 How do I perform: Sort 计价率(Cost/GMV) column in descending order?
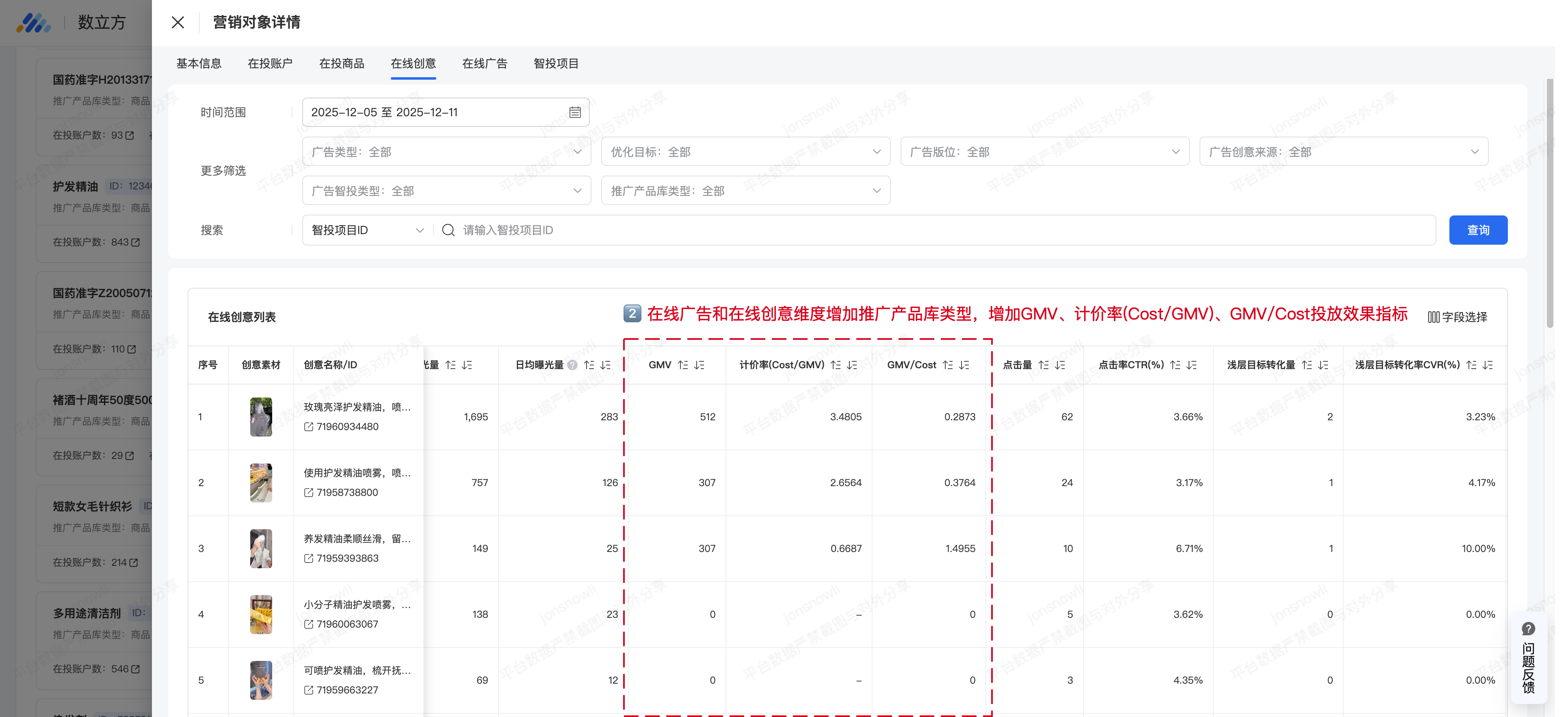(852, 365)
